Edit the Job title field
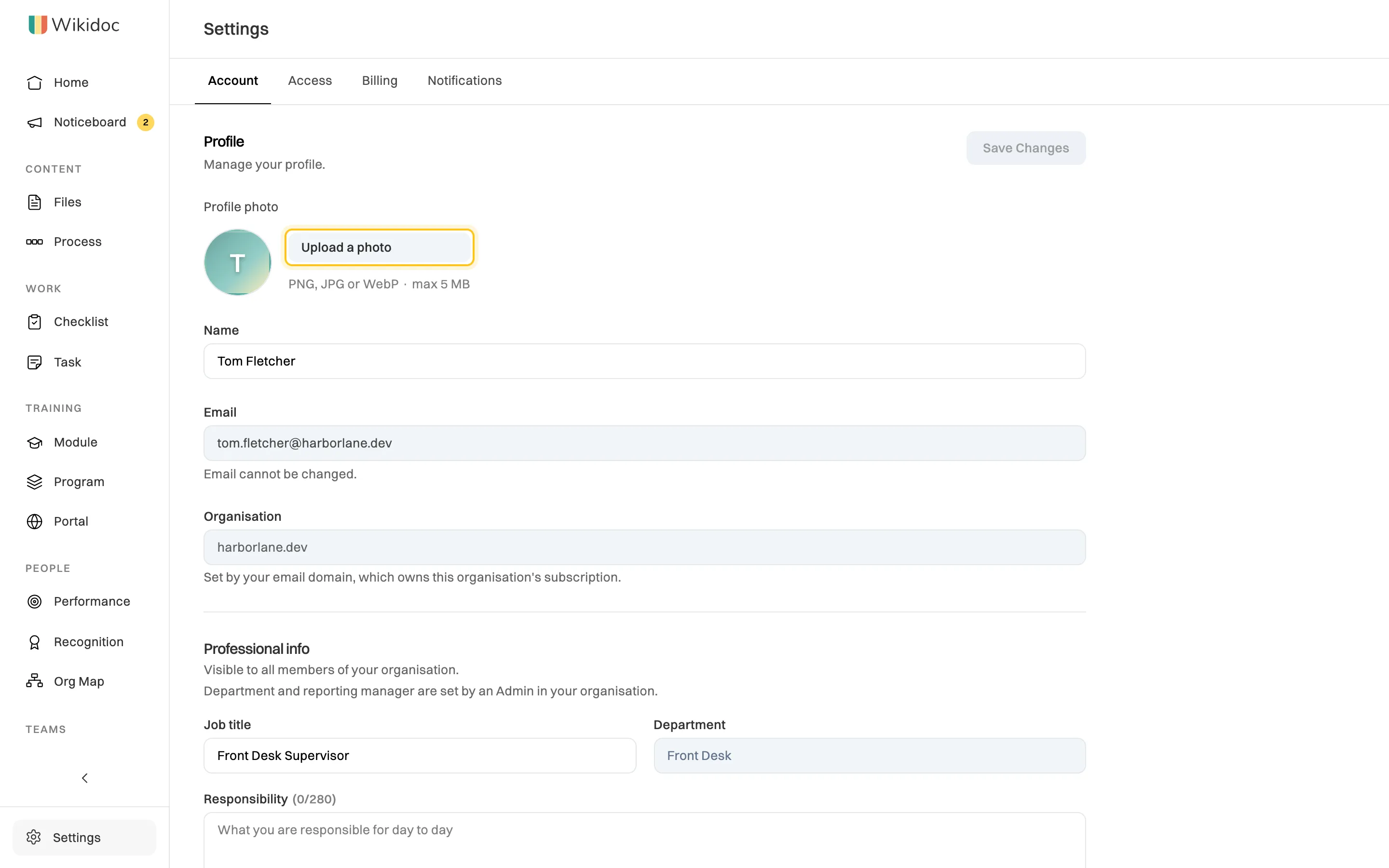Image resolution: width=1389 pixels, height=868 pixels. pos(420,756)
